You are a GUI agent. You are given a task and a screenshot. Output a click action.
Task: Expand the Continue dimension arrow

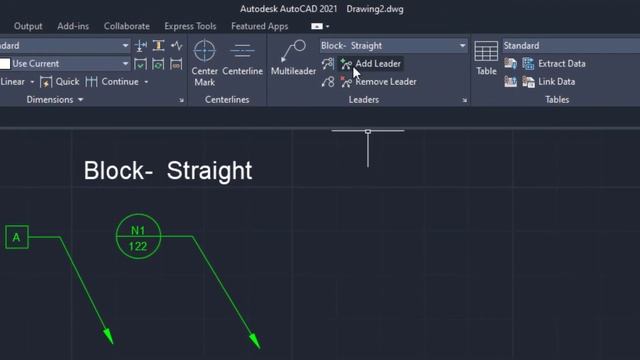coord(146,82)
